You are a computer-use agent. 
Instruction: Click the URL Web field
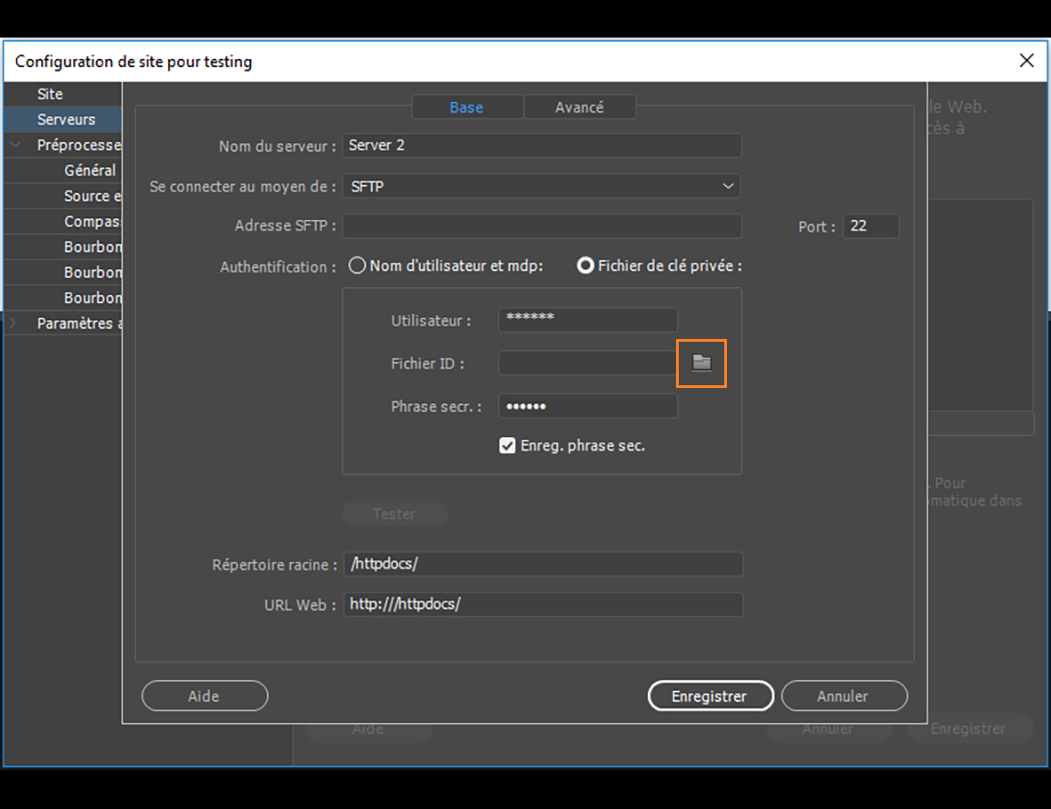coord(543,604)
